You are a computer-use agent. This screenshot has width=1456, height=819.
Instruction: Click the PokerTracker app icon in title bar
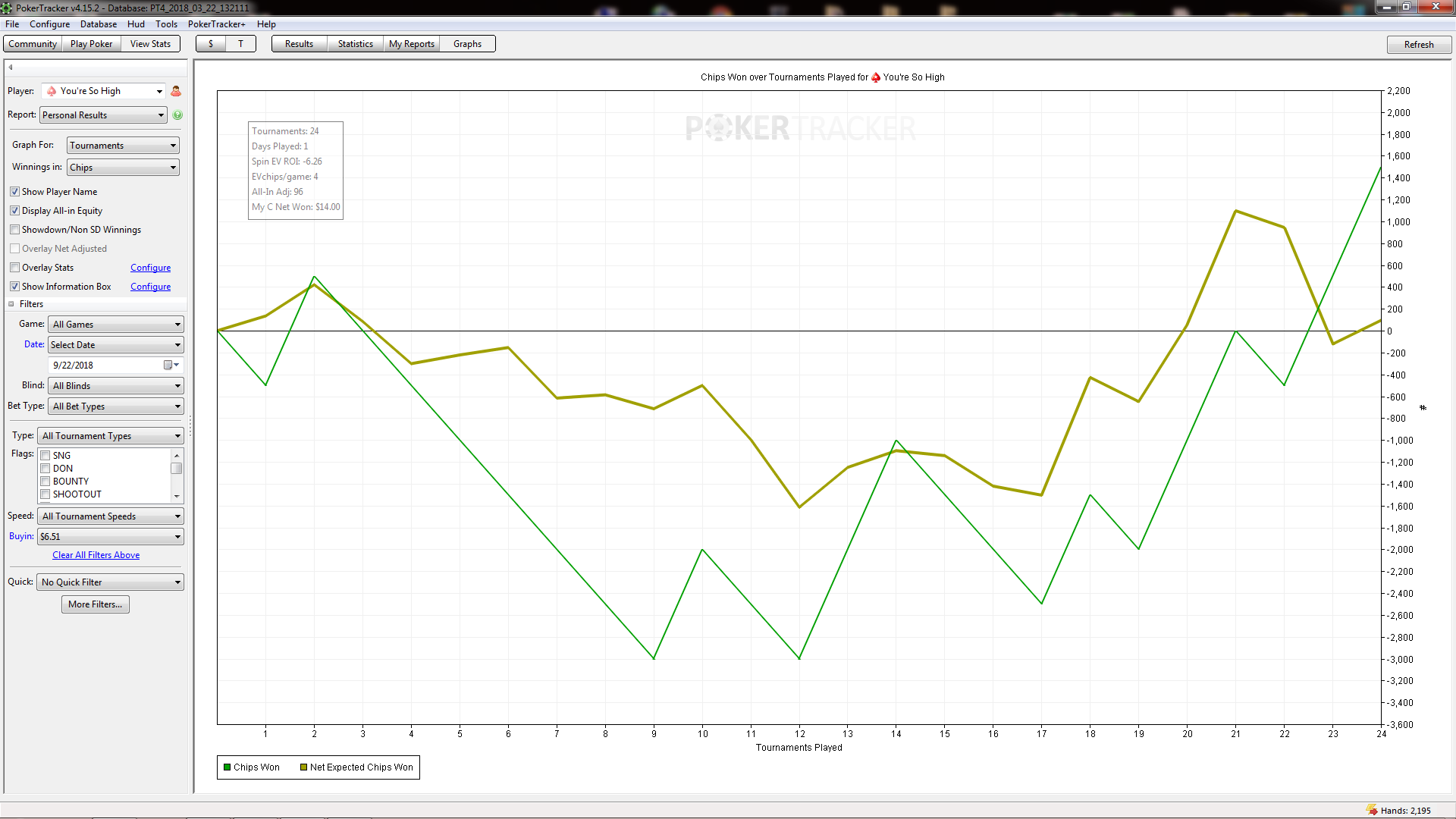[7, 8]
